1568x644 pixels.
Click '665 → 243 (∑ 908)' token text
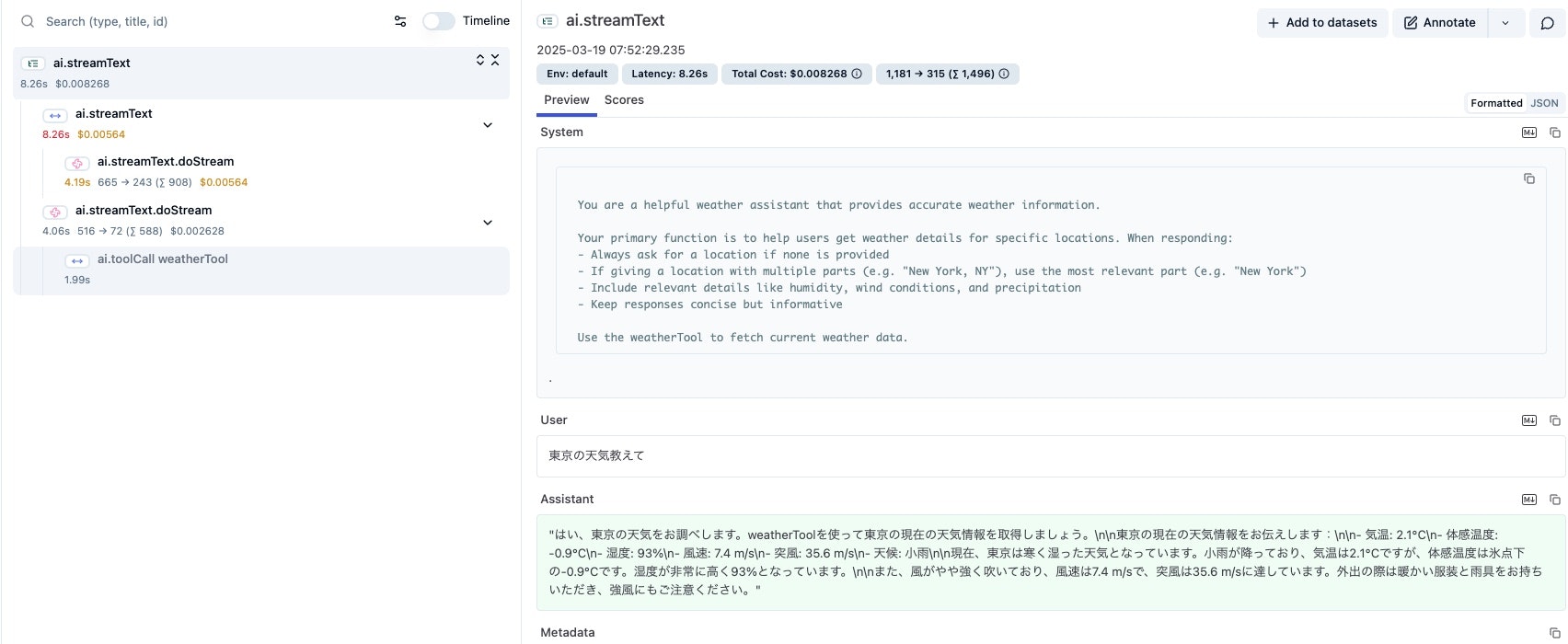point(144,182)
